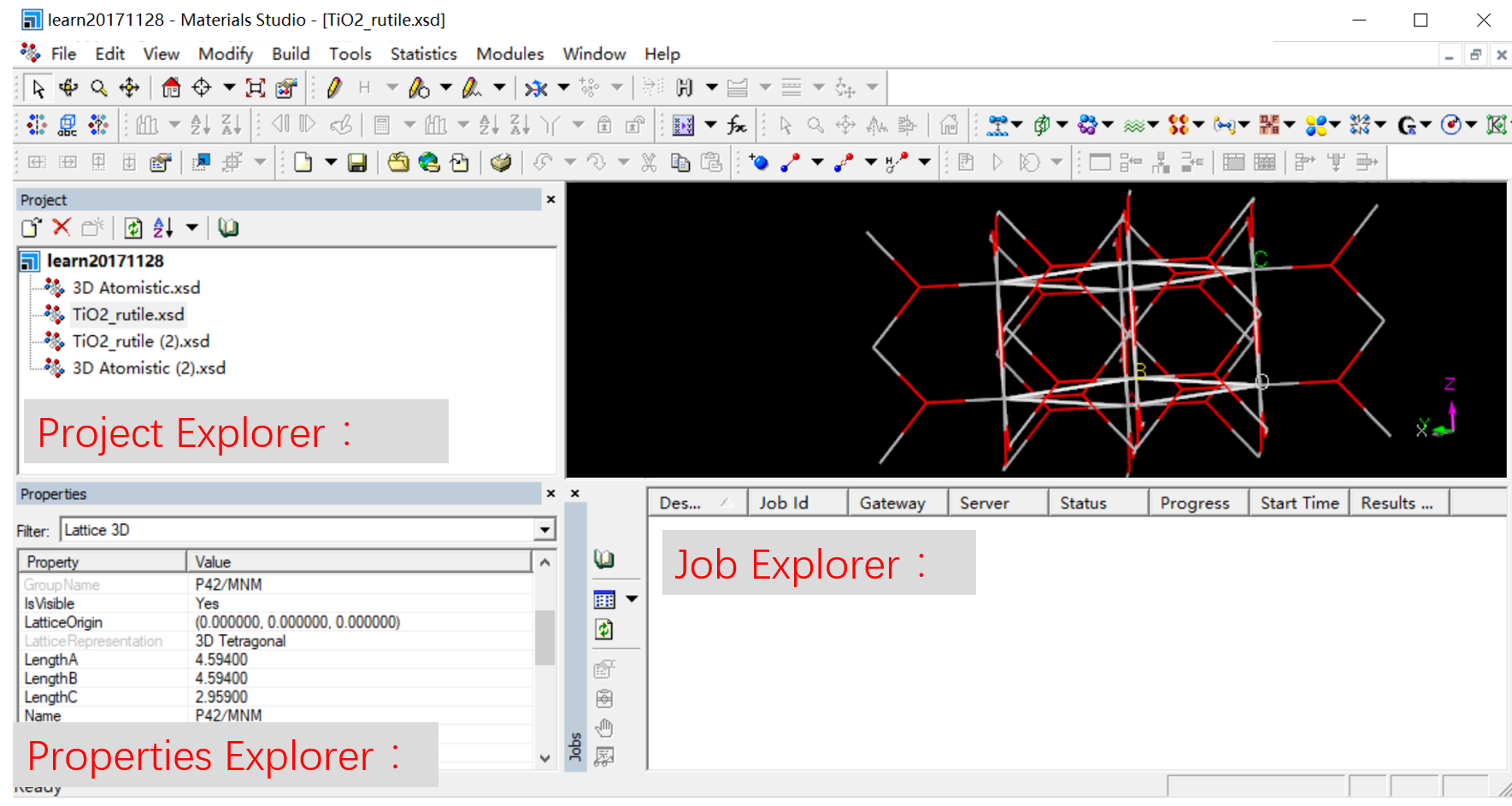The height and width of the screenshot is (806, 1512).
Task: Save with the floppy disk icon
Action: [x=357, y=162]
